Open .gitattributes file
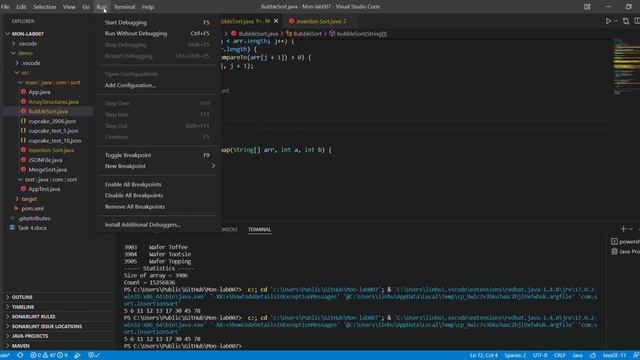The image size is (640, 360). coord(34,218)
